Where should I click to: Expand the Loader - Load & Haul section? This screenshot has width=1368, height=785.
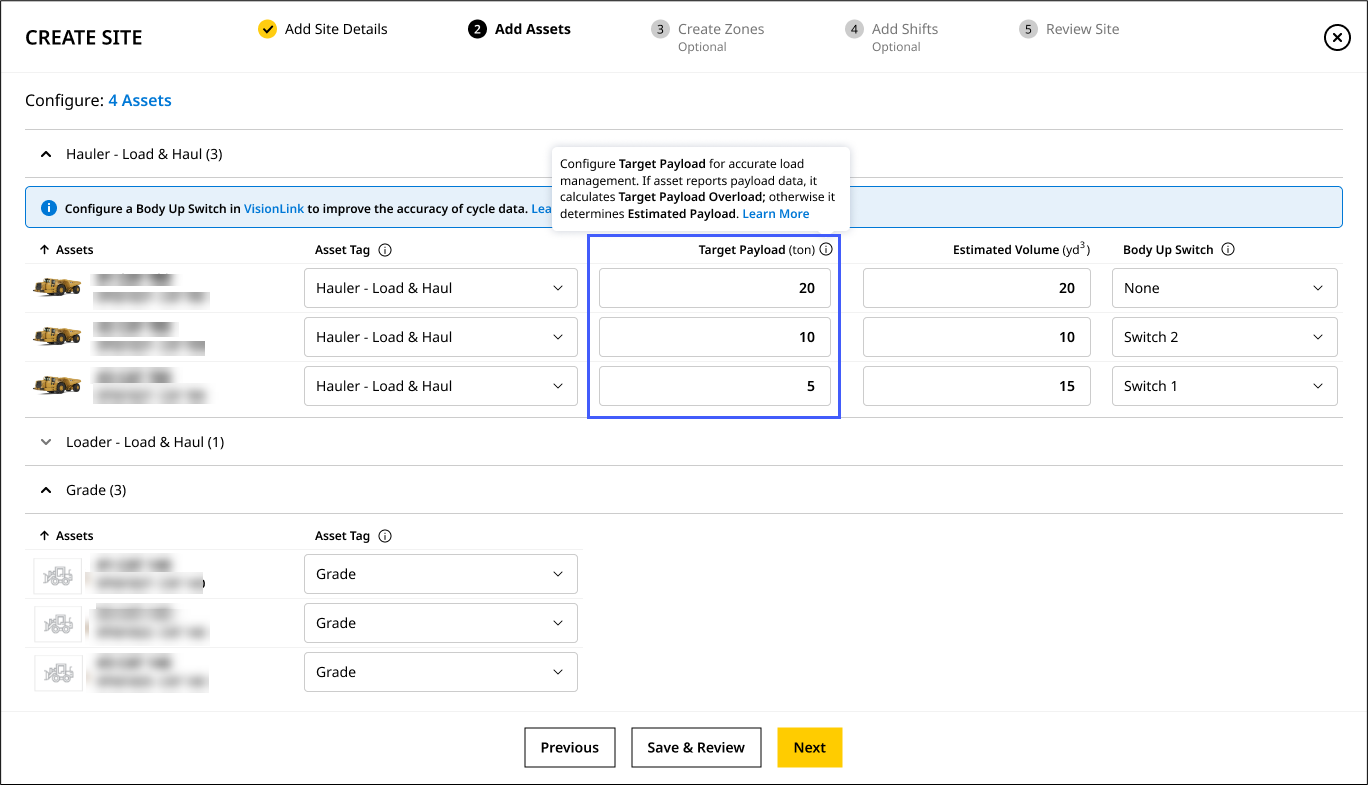45,442
